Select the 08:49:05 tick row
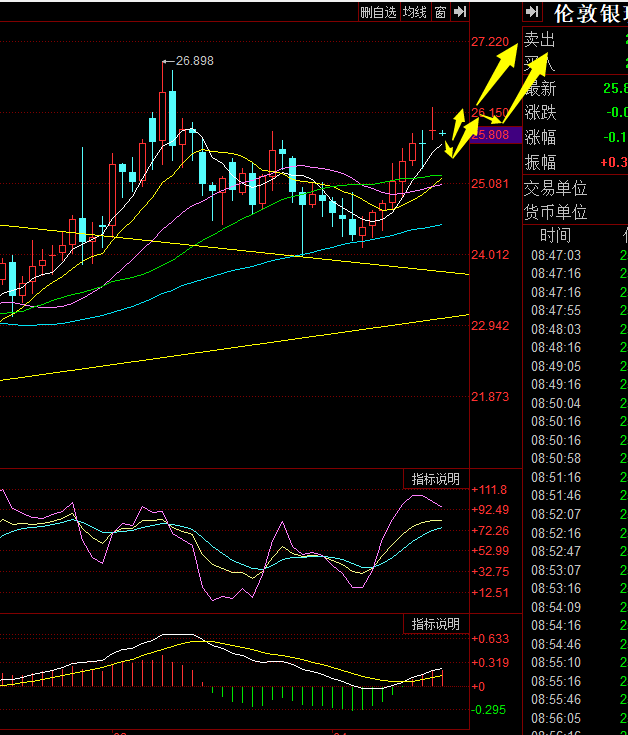 pos(576,366)
